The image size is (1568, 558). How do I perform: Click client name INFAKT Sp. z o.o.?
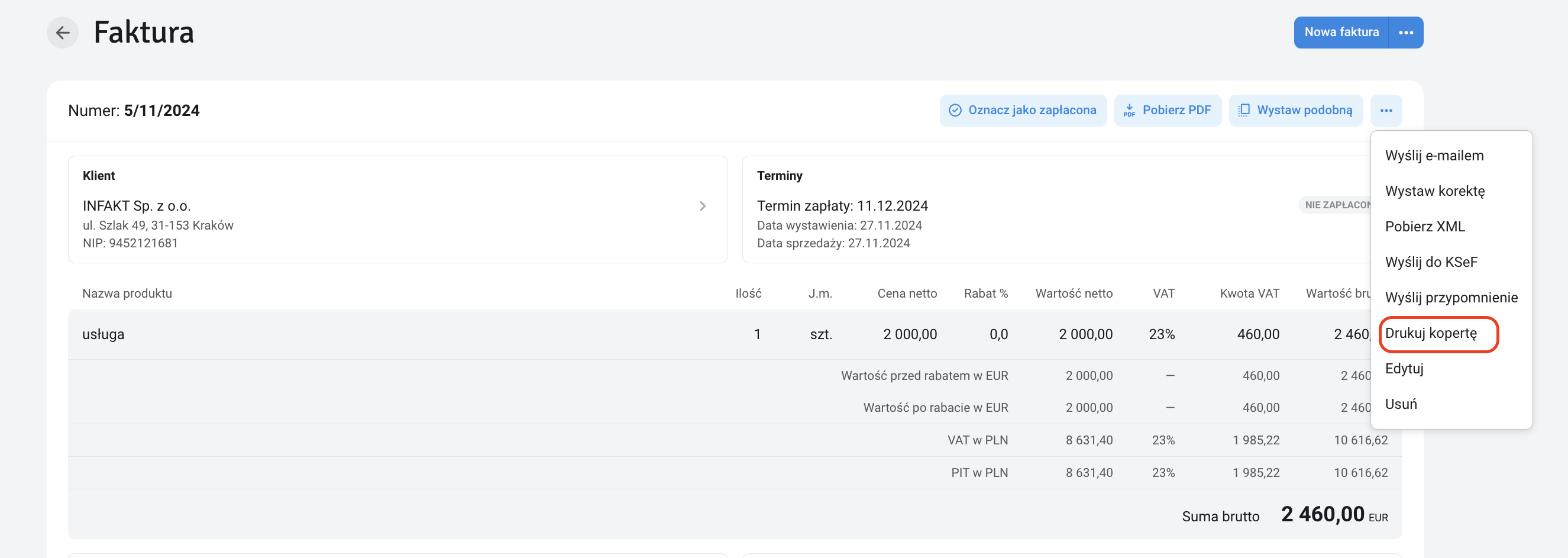click(137, 206)
